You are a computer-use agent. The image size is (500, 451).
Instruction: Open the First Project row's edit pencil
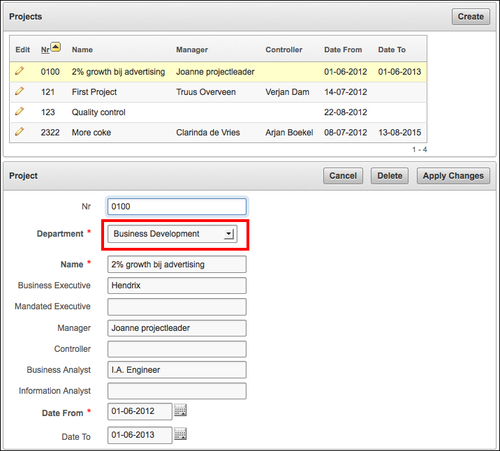pos(19,91)
